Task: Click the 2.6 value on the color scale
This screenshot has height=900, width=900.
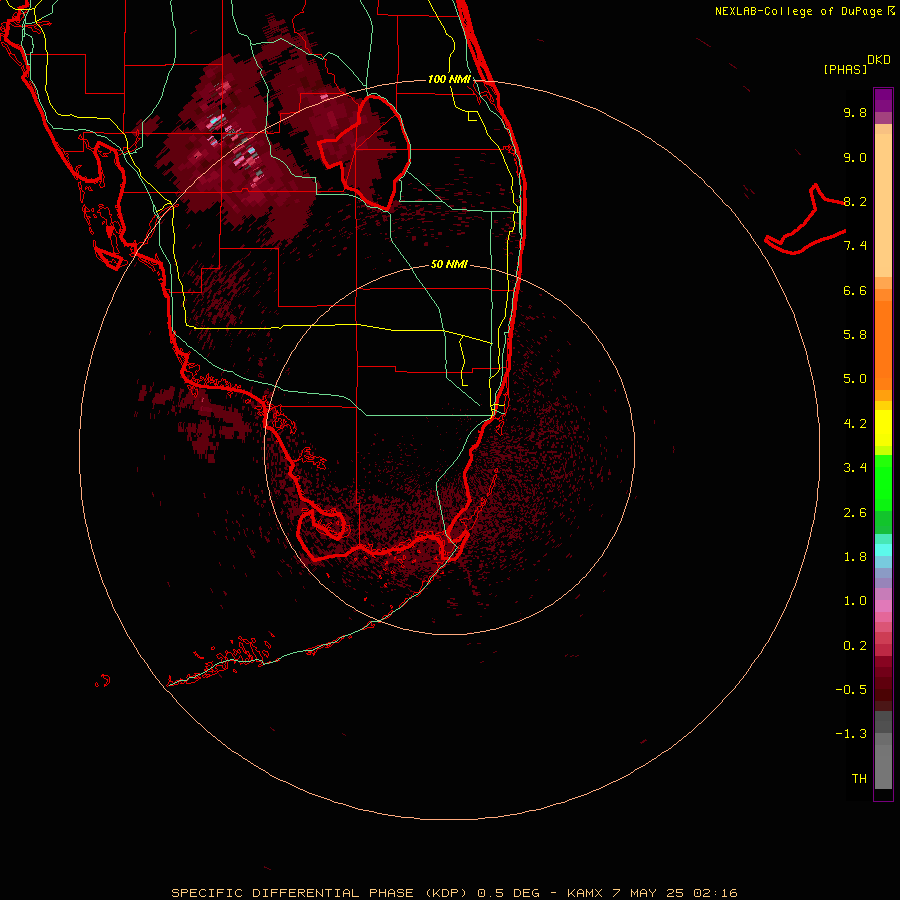Action: 855,513
